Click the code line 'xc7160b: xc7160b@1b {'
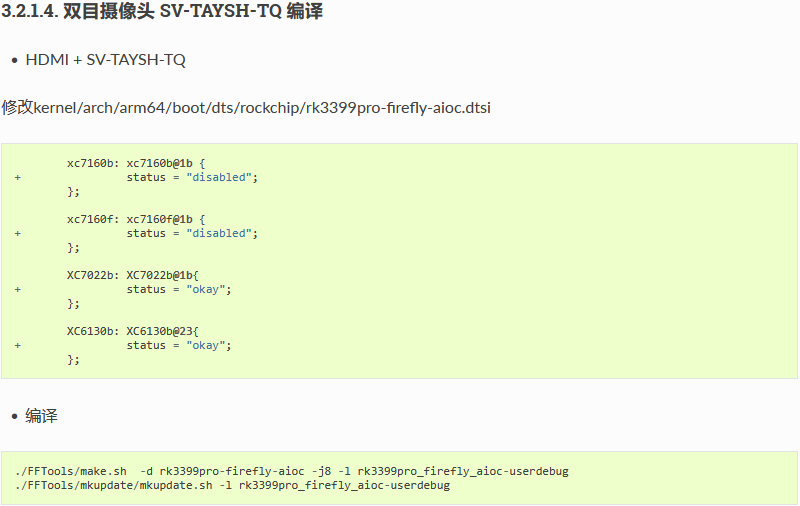This screenshot has height=506, width=800. point(136,163)
